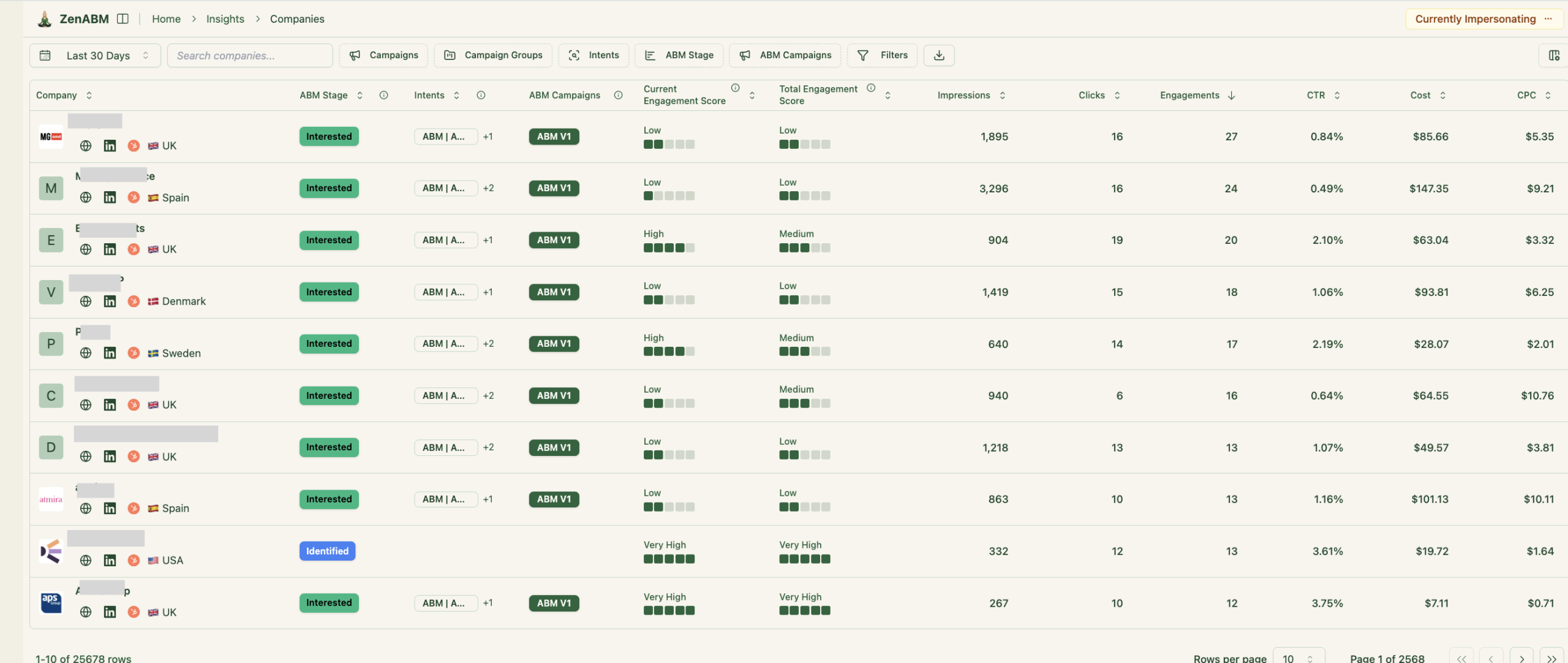Image resolution: width=1568 pixels, height=663 pixels.
Task: Click the panel toggle icon beside ZenABM
Action: (x=123, y=18)
